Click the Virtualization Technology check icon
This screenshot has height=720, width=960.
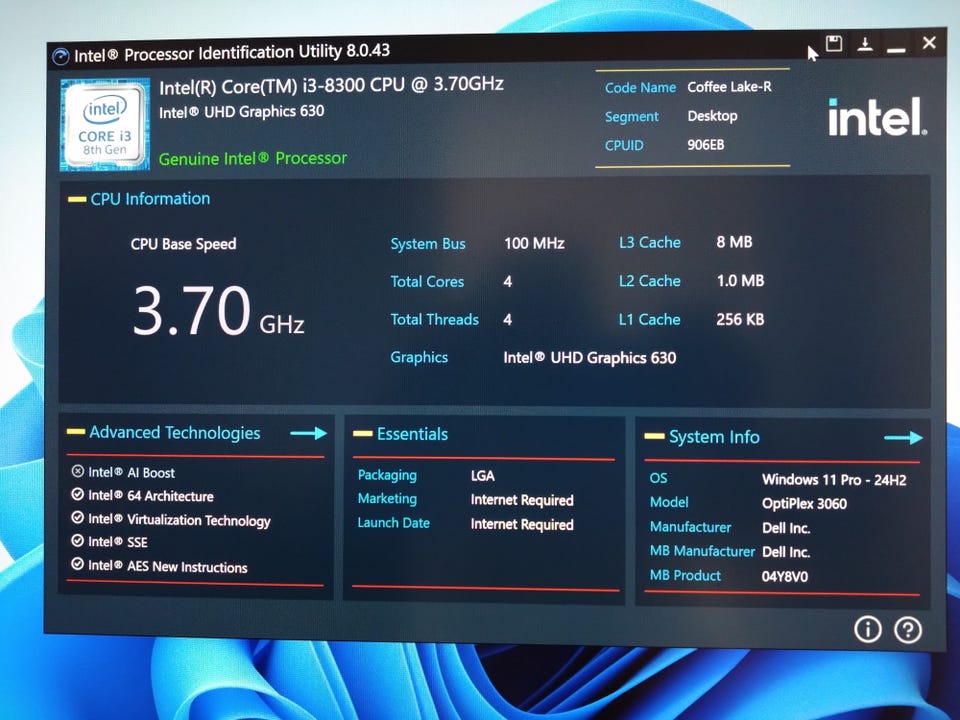pyautogui.click(x=78, y=517)
